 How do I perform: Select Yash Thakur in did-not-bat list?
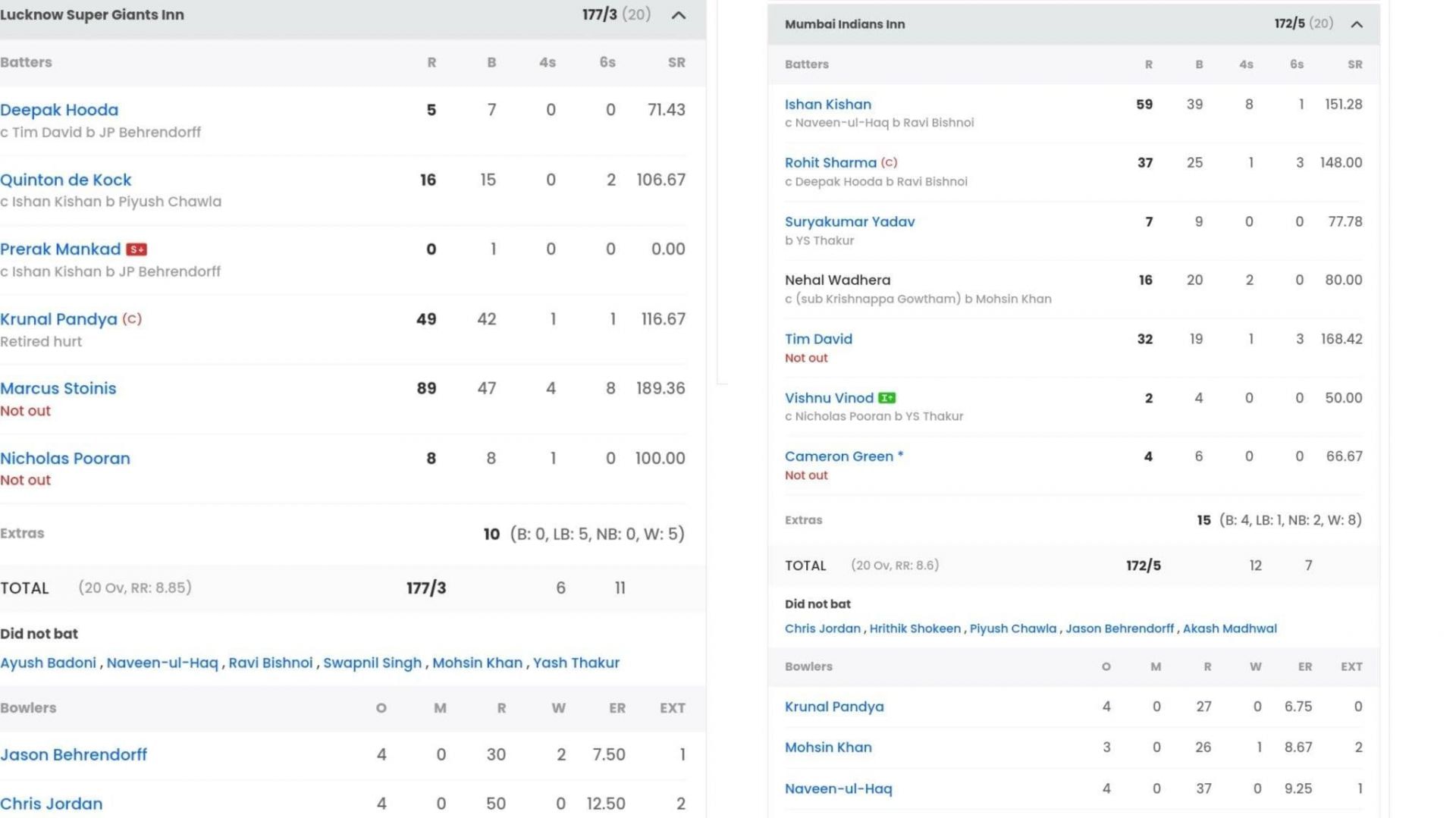point(576,663)
